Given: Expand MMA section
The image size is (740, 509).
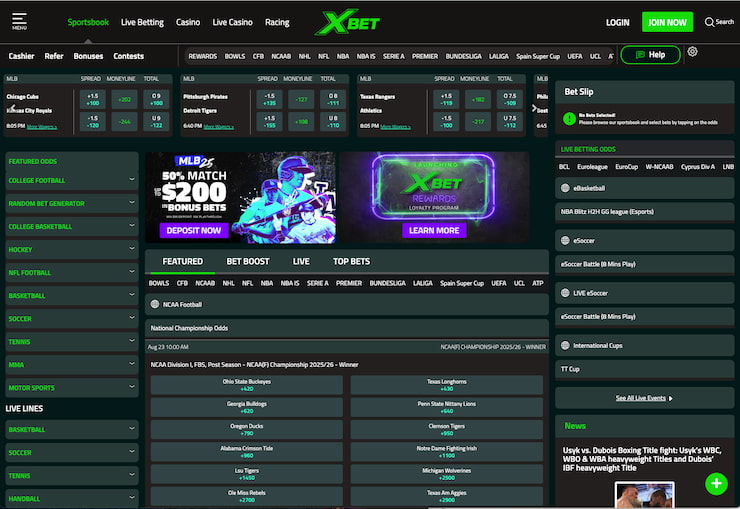Looking at the screenshot, I should click(x=72, y=365).
